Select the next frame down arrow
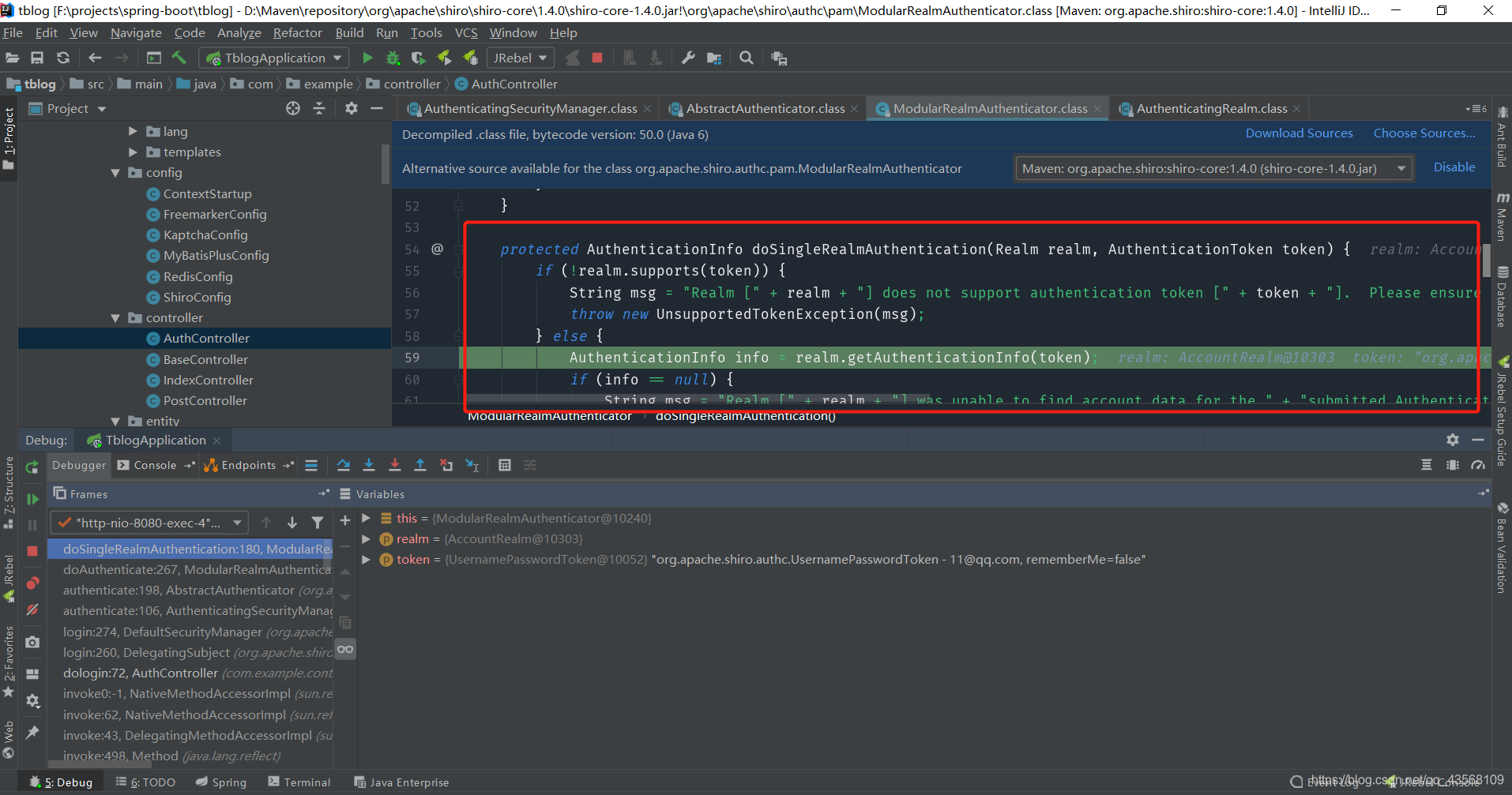This screenshot has height=795, width=1512. coord(292,523)
